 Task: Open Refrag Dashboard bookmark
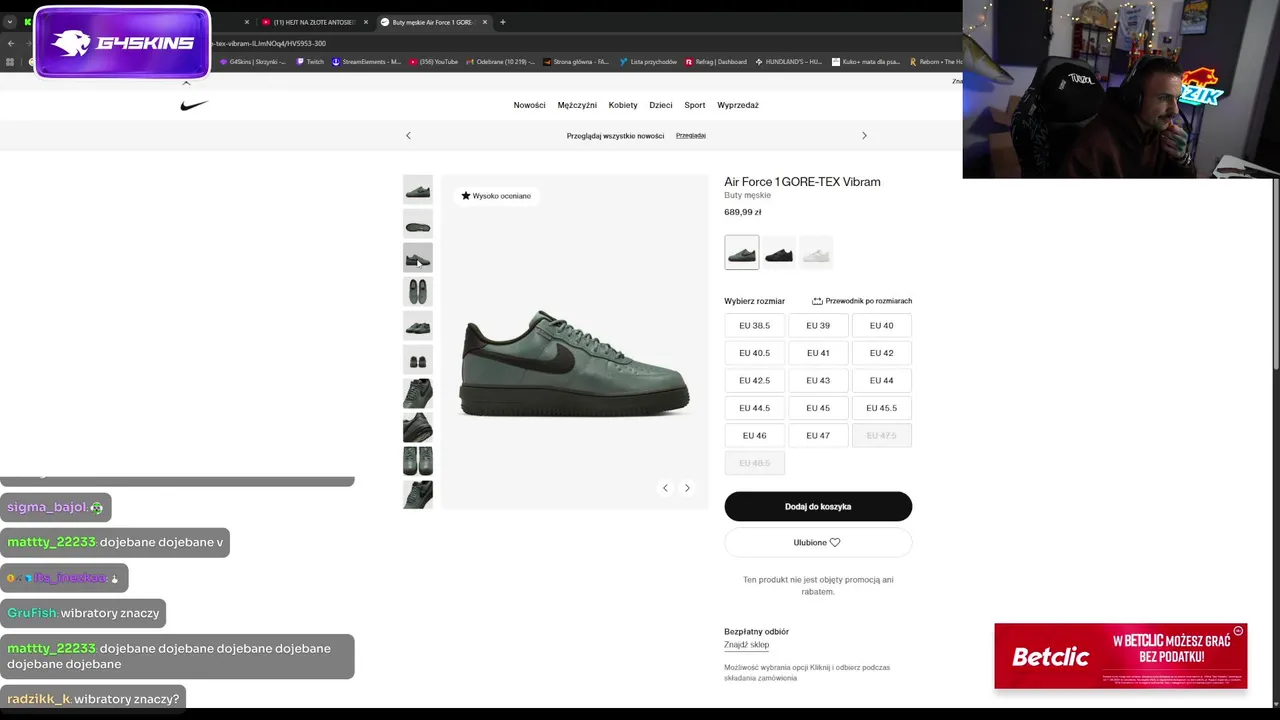(716, 62)
